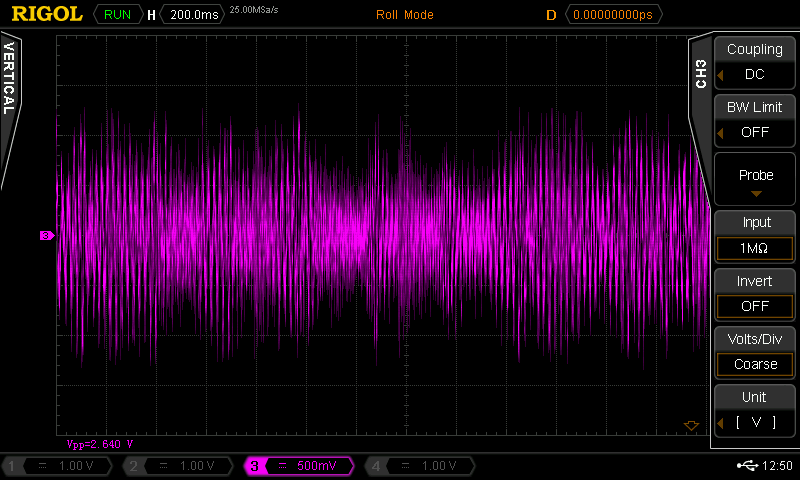This screenshot has width=800, height=480.
Task: Toggle the BW Limit OFF option
Action: [x=755, y=121]
